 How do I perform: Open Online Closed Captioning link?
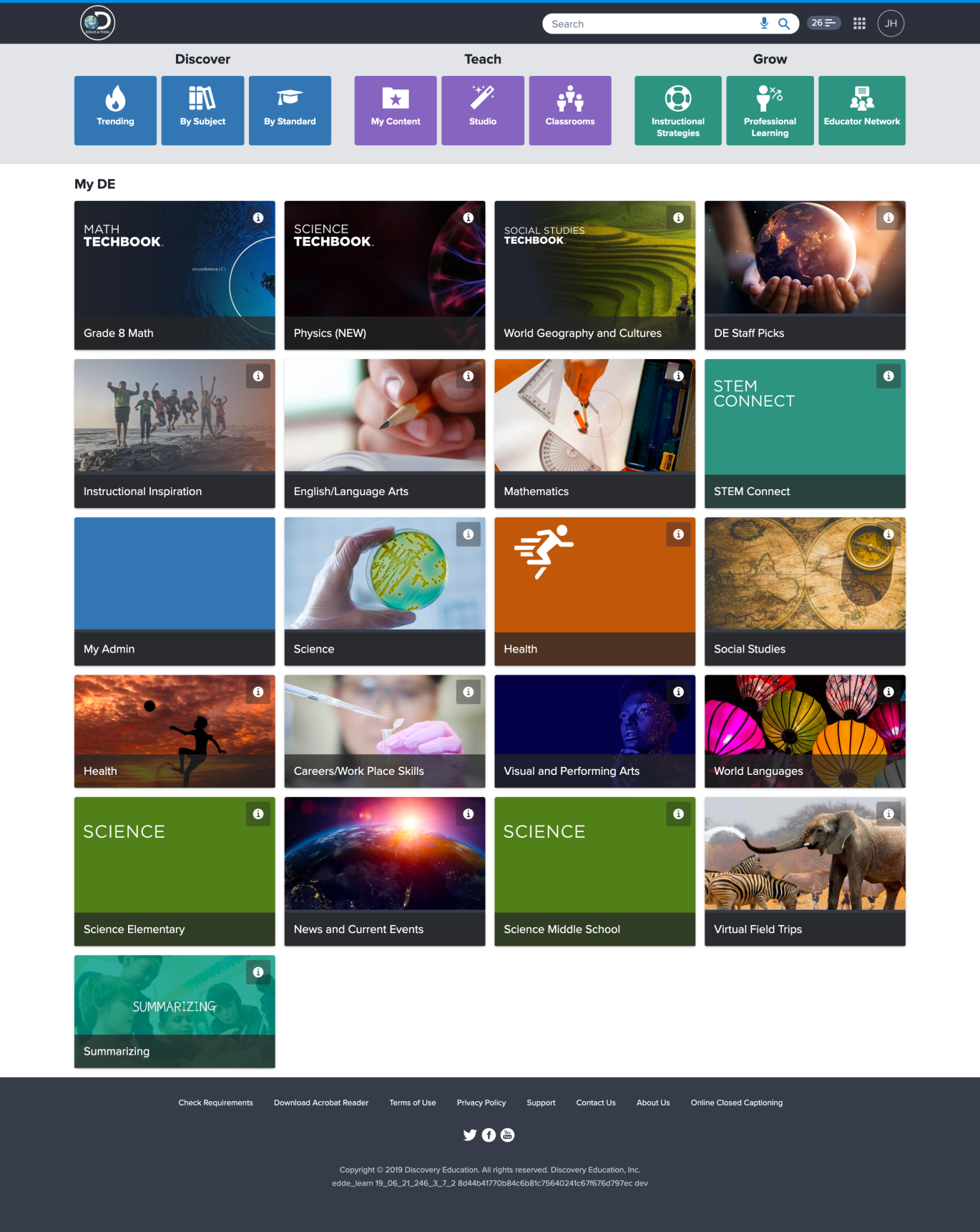(737, 1103)
